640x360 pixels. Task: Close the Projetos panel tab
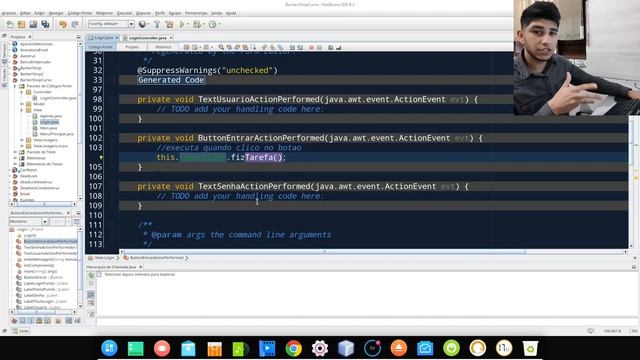30,37
